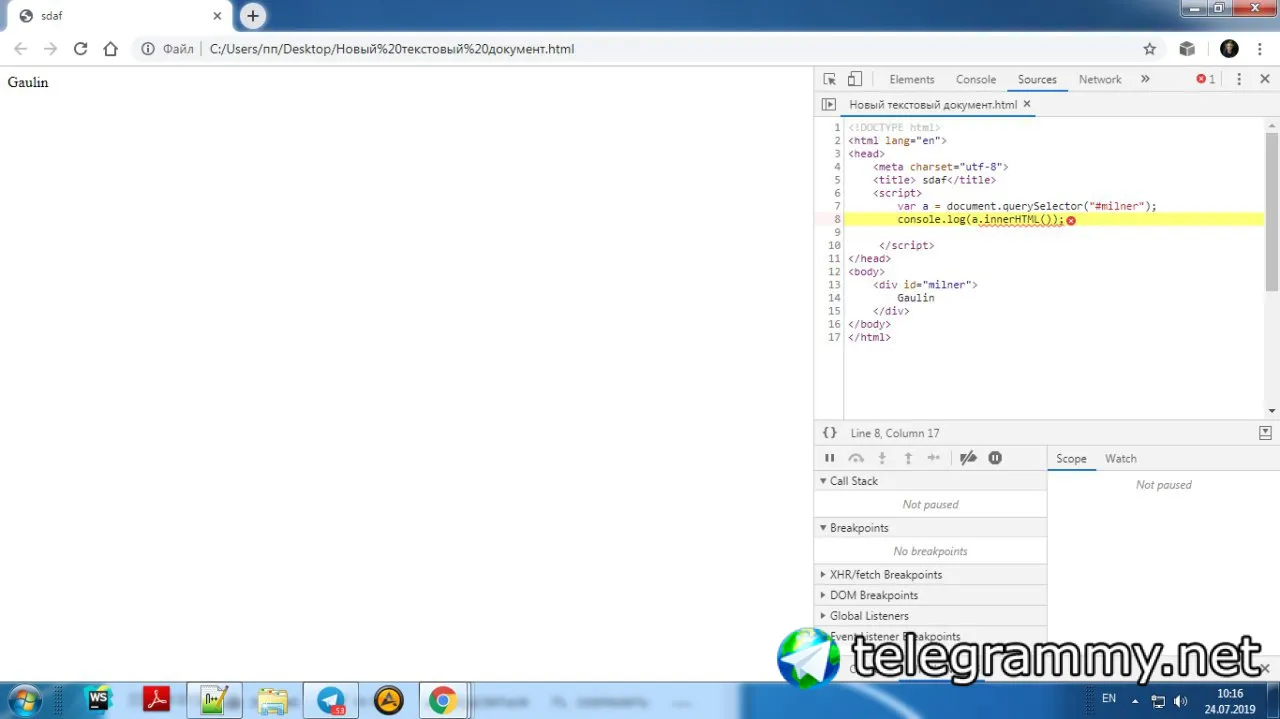
Task: Select the Watch pane tab
Action: click(1120, 458)
